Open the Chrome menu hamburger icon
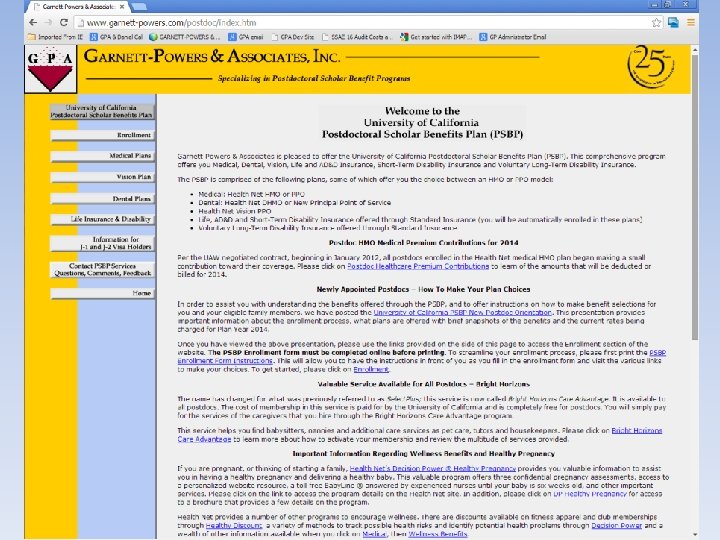 pyautogui.click(x=691, y=22)
